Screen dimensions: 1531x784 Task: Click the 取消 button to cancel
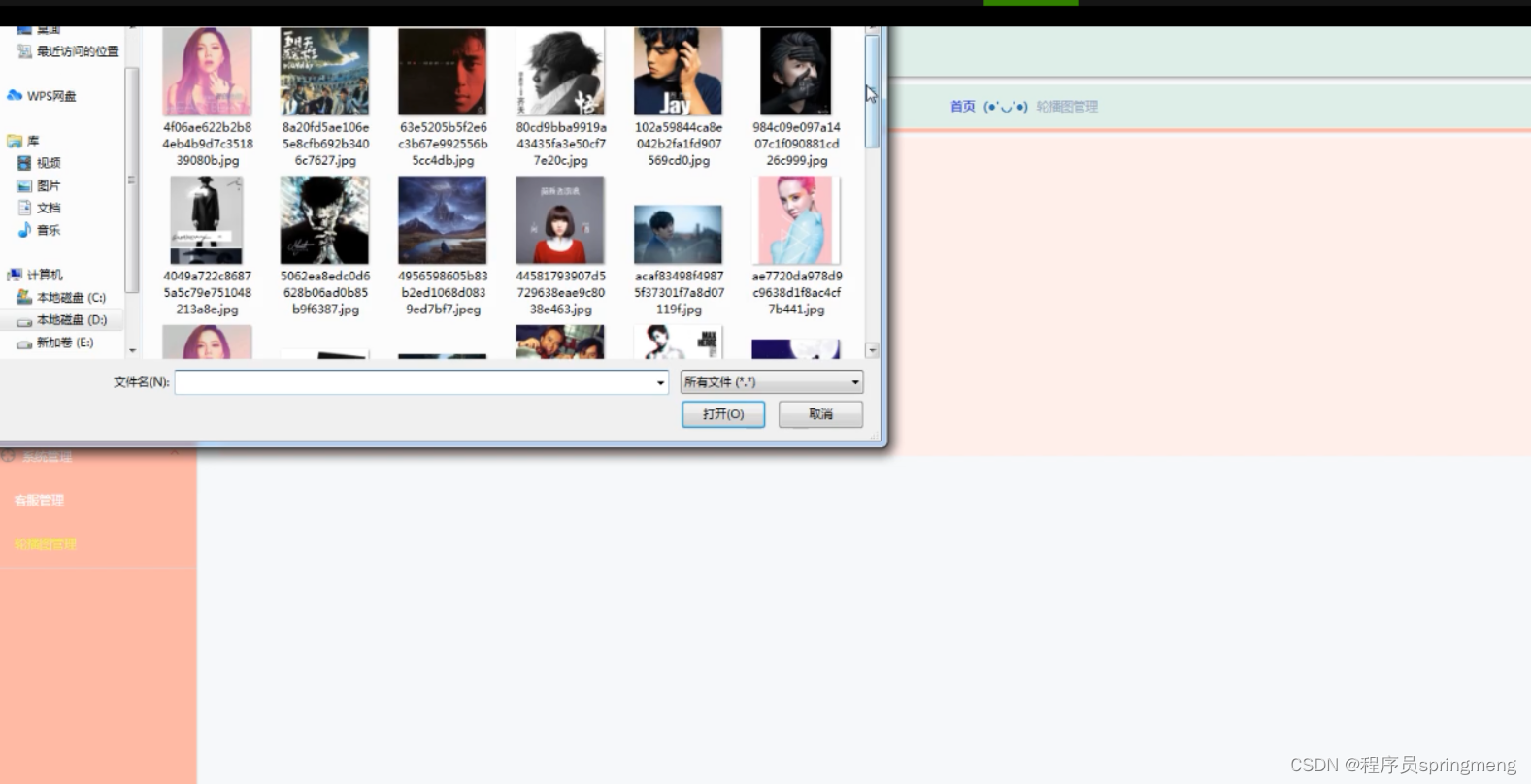[820, 414]
